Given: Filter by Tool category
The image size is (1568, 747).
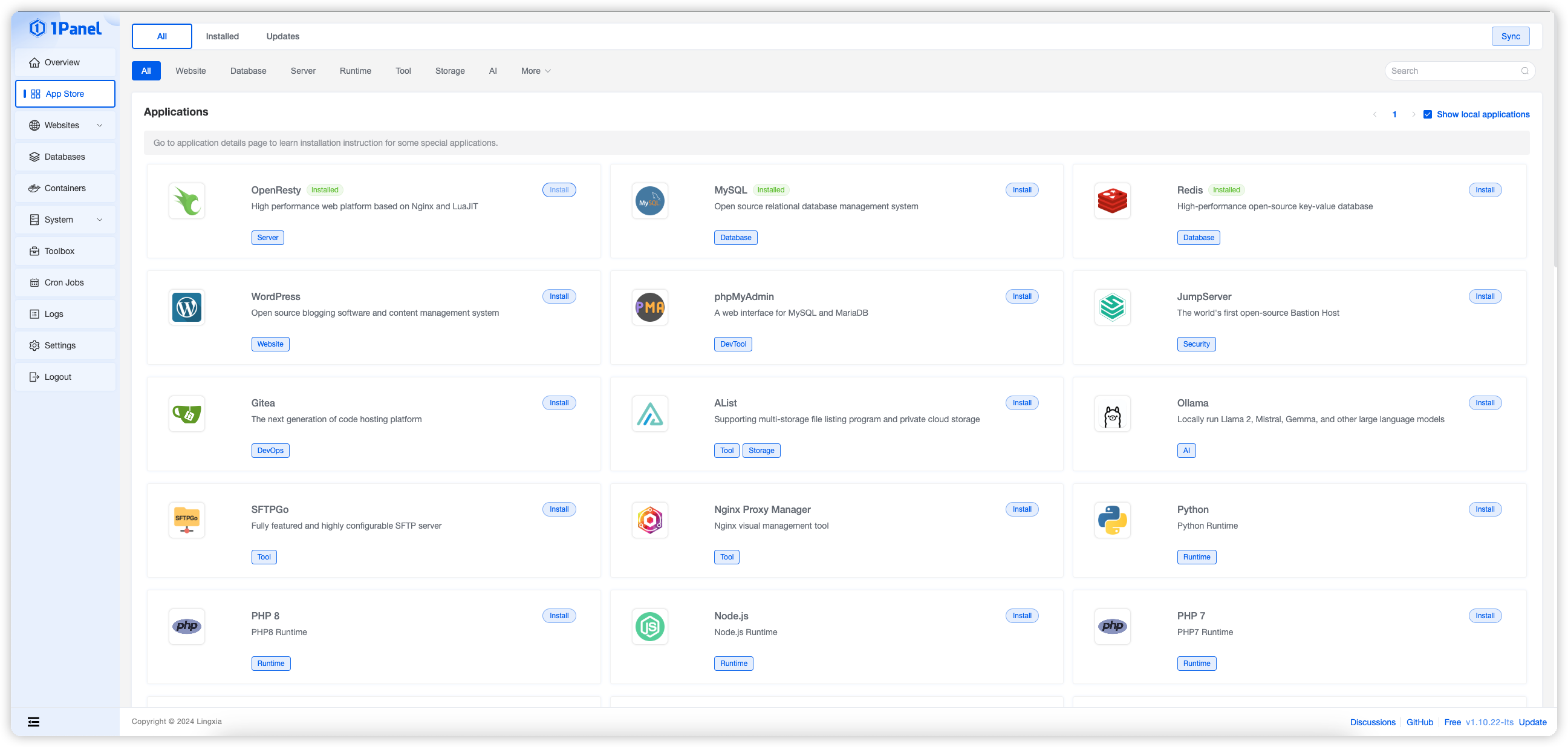Looking at the screenshot, I should tap(403, 71).
